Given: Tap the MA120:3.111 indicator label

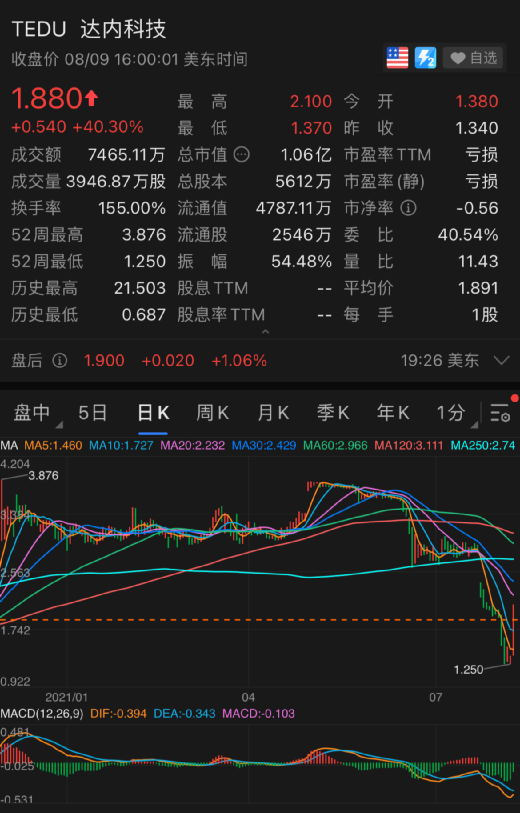Looking at the screenshot, I should [409, 445].
